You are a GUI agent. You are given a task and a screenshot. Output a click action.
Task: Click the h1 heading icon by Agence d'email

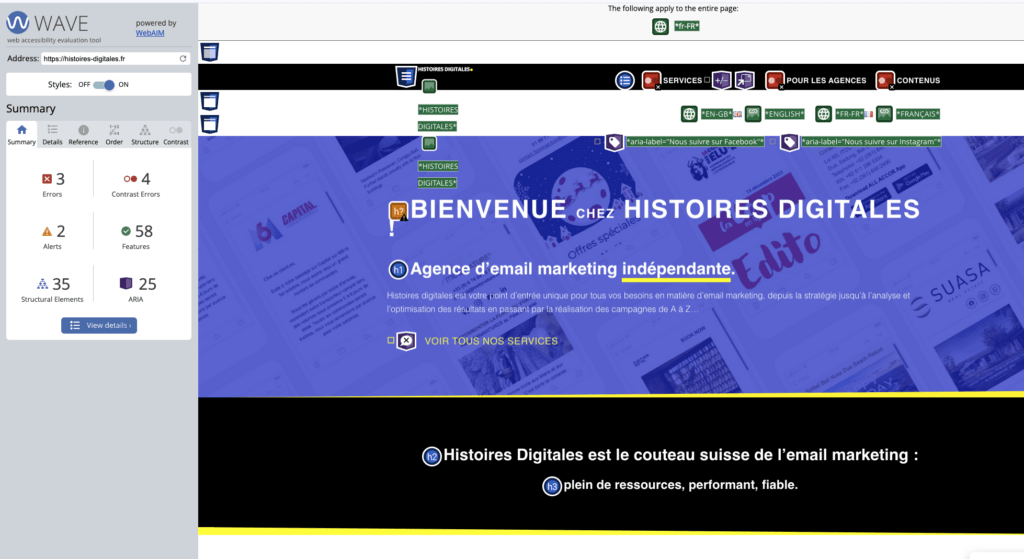click(x=398, y=269)
